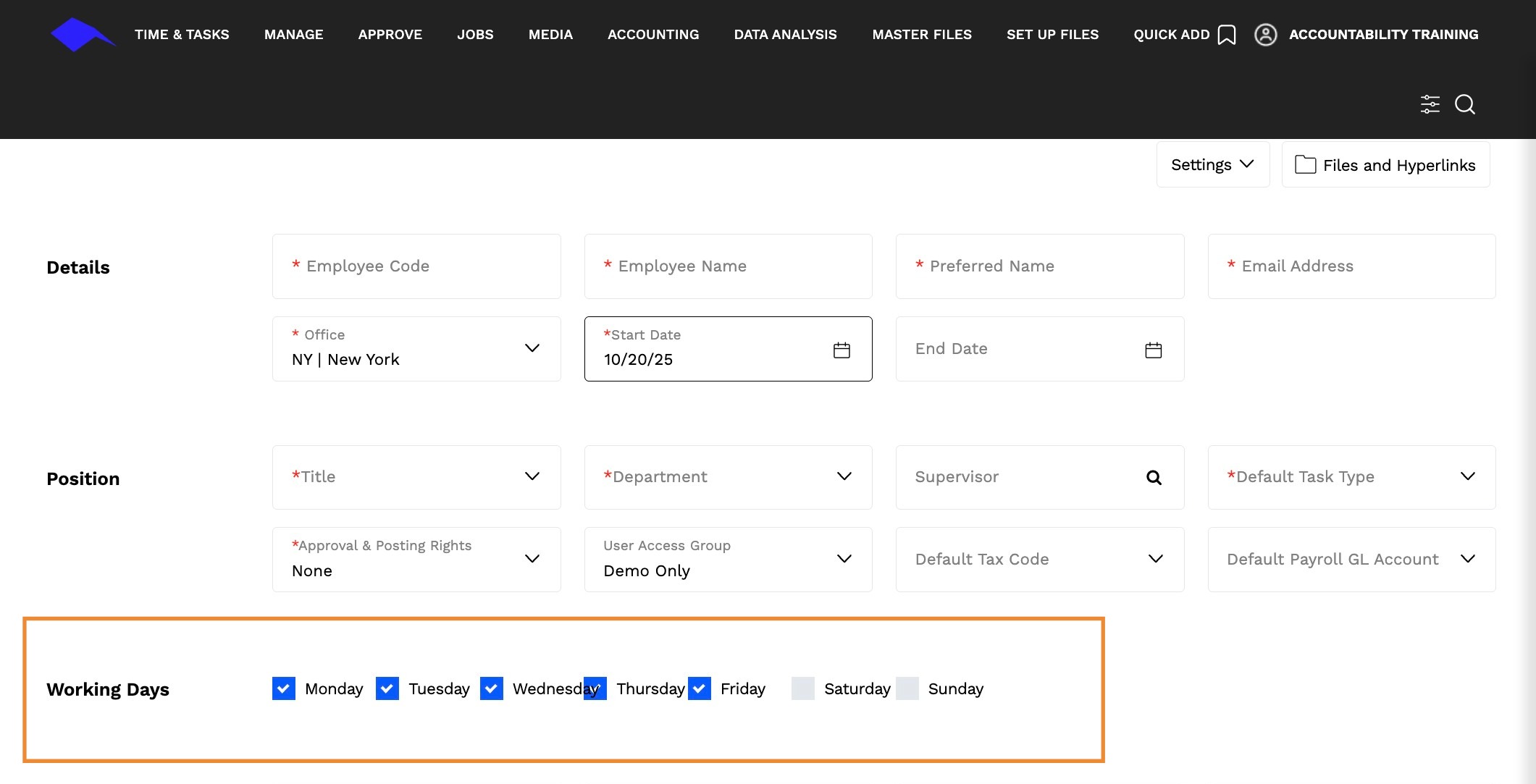
Task: Expand the Office dropdown
Action: pos(416,349)
